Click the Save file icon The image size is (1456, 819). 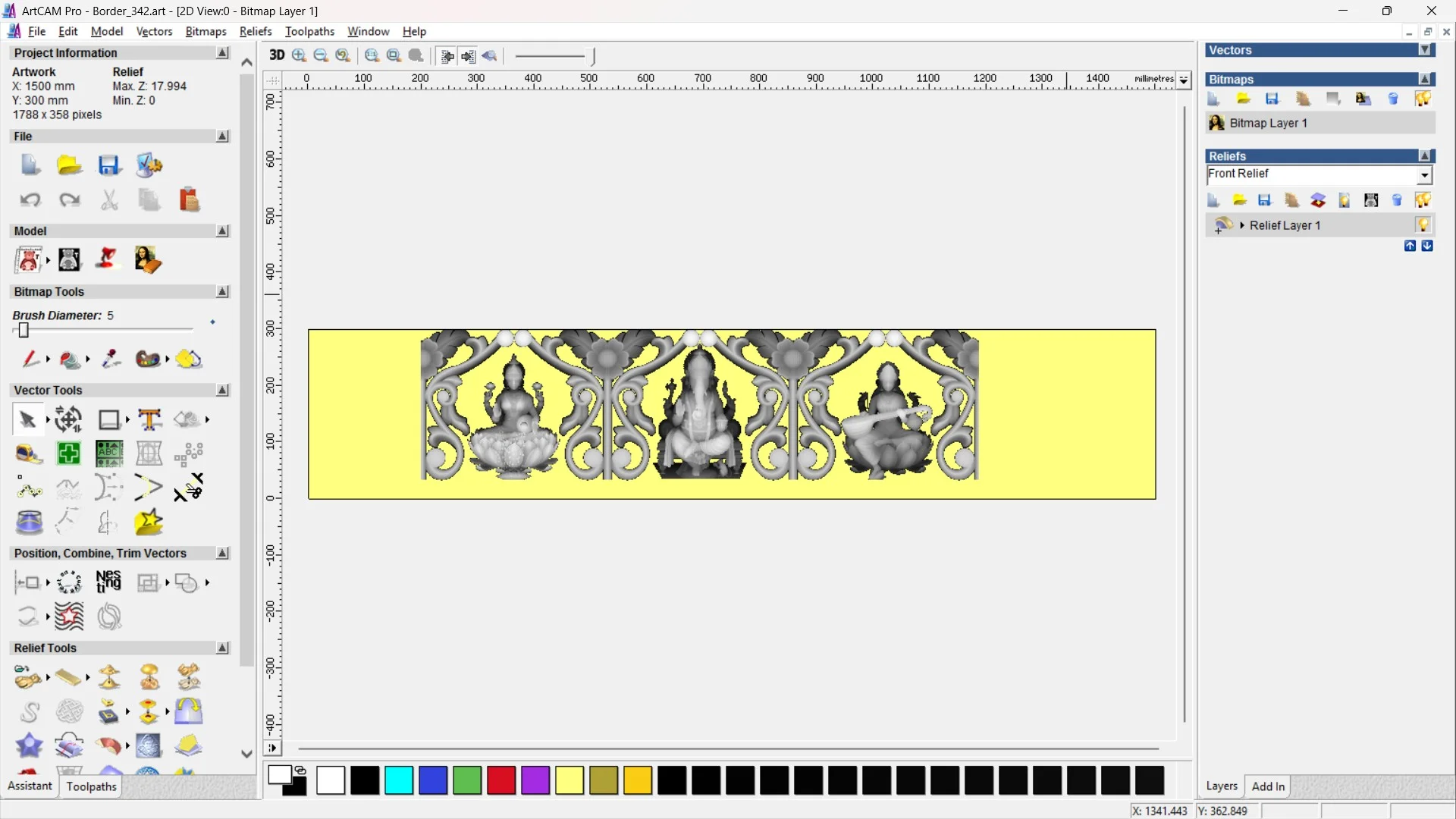click(108, 165)
